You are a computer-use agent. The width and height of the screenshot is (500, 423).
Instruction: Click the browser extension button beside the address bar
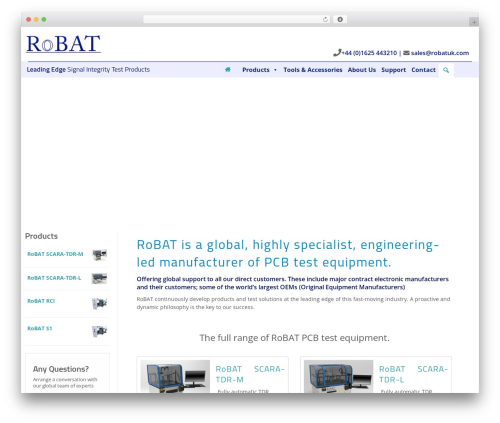tap(340, 20)
